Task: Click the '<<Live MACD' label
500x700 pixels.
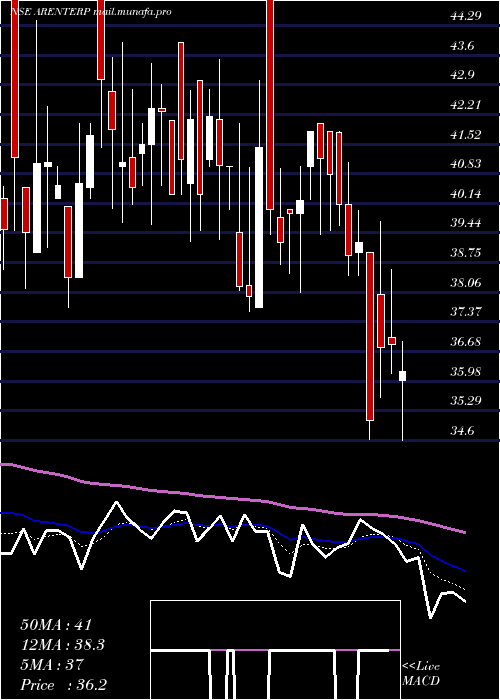Action: point(421,674)
